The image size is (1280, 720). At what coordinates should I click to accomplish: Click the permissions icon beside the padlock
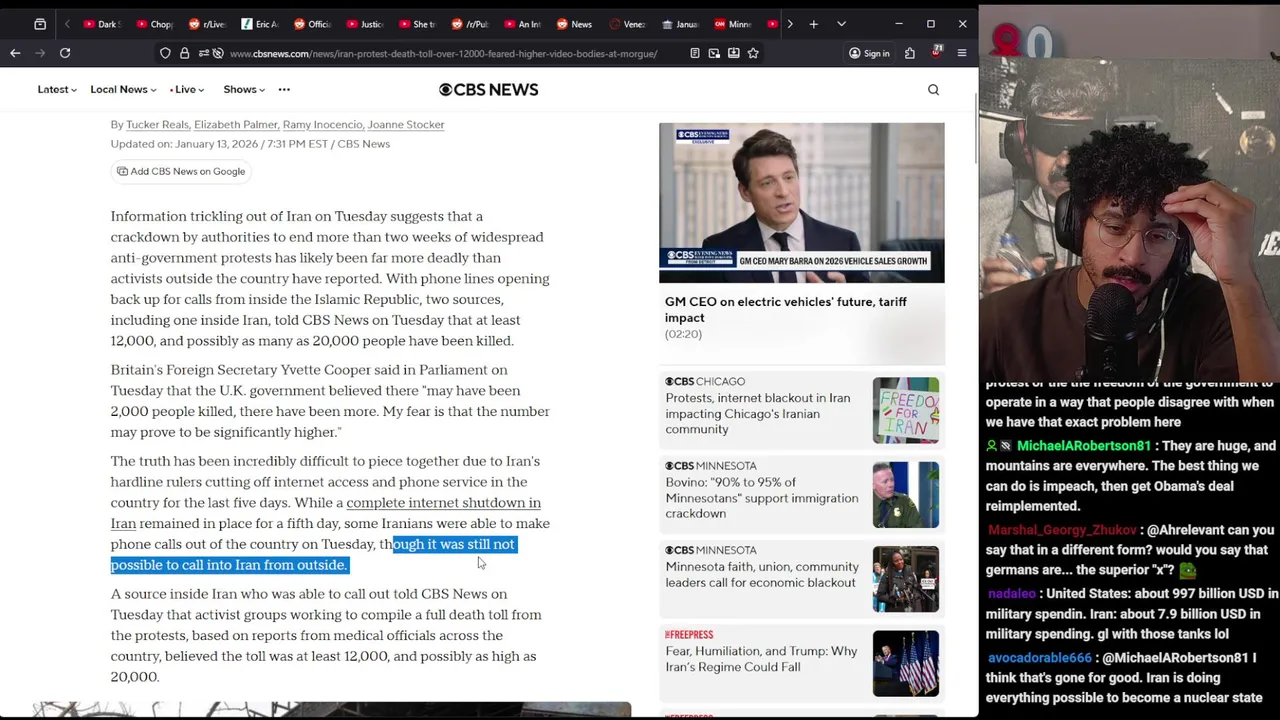(203, 53)
